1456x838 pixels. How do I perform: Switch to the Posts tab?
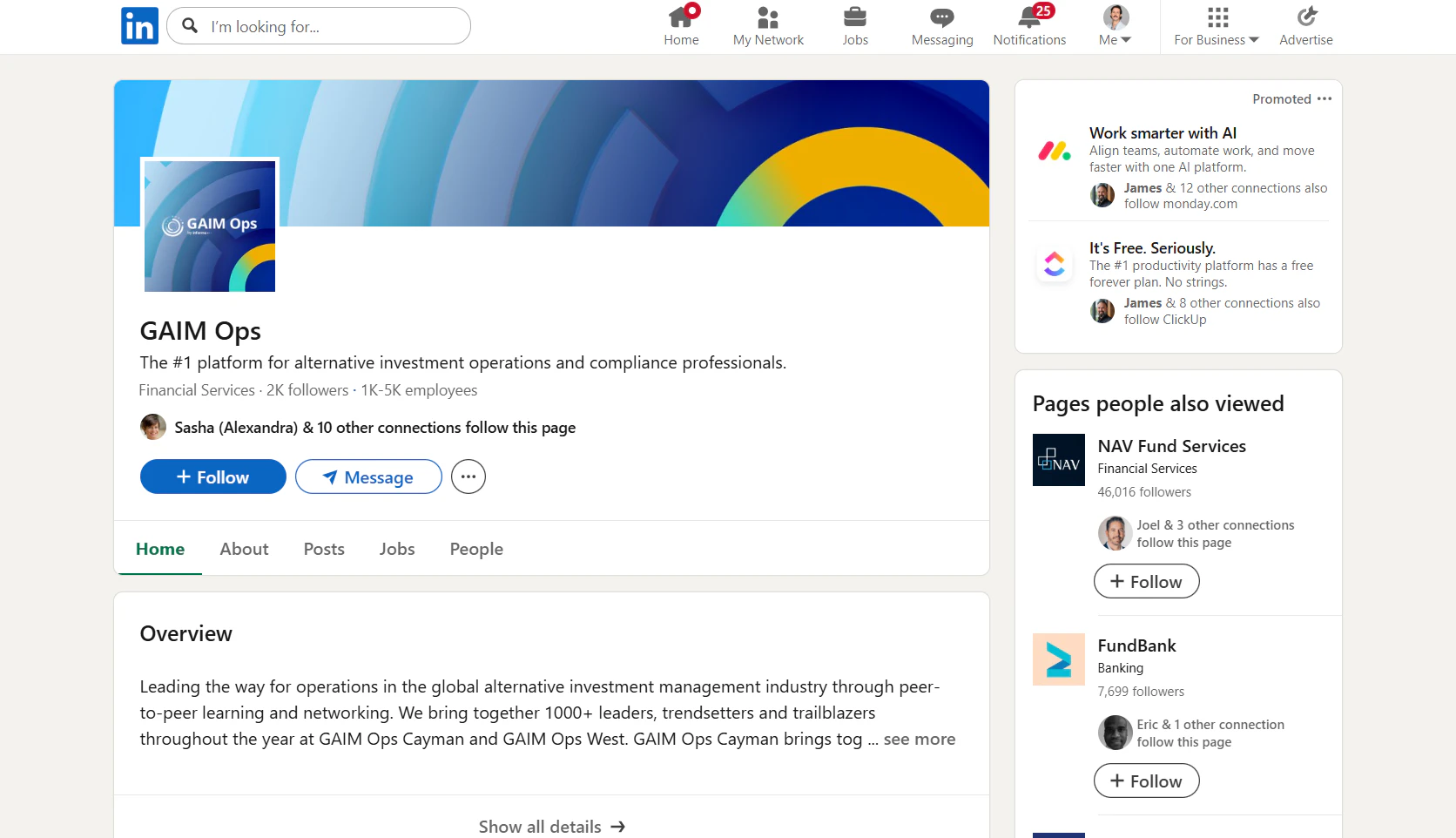[x=324, y=549]
